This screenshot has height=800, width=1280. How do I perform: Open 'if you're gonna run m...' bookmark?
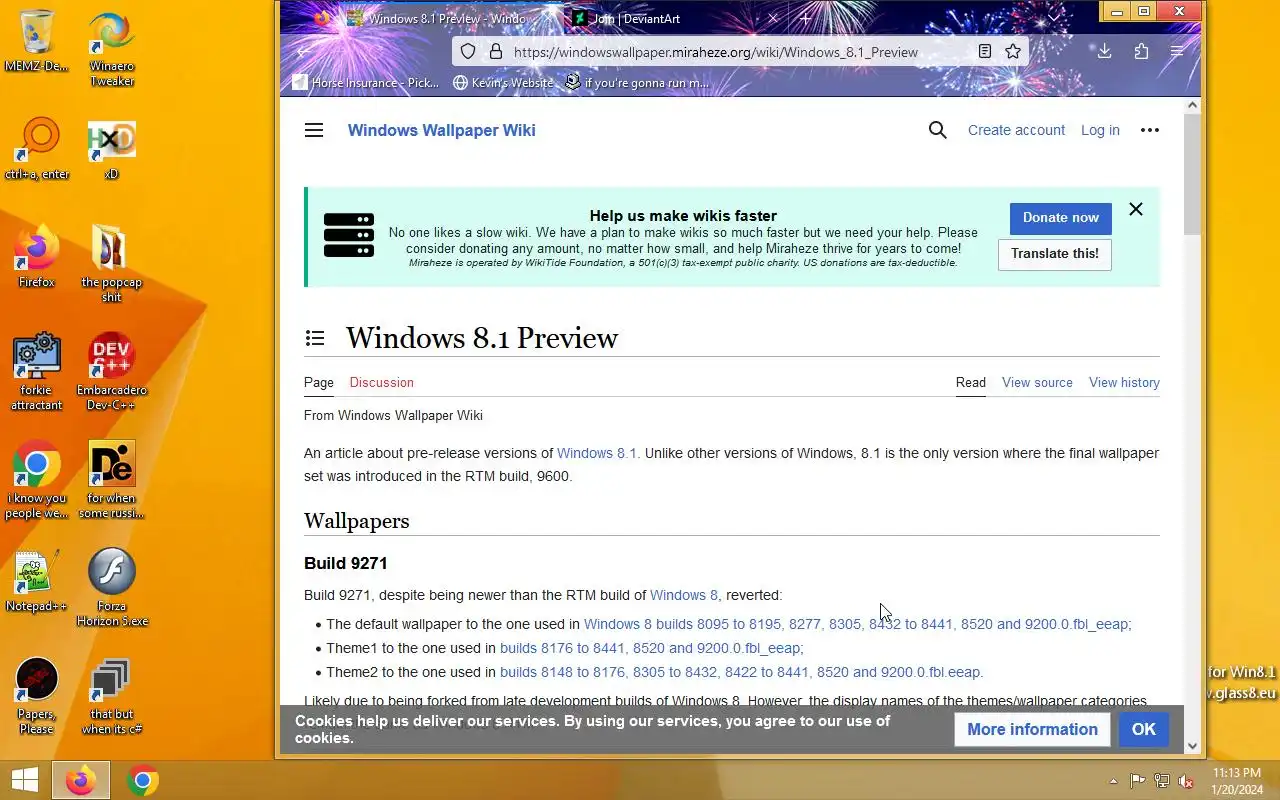pos(638,82)
